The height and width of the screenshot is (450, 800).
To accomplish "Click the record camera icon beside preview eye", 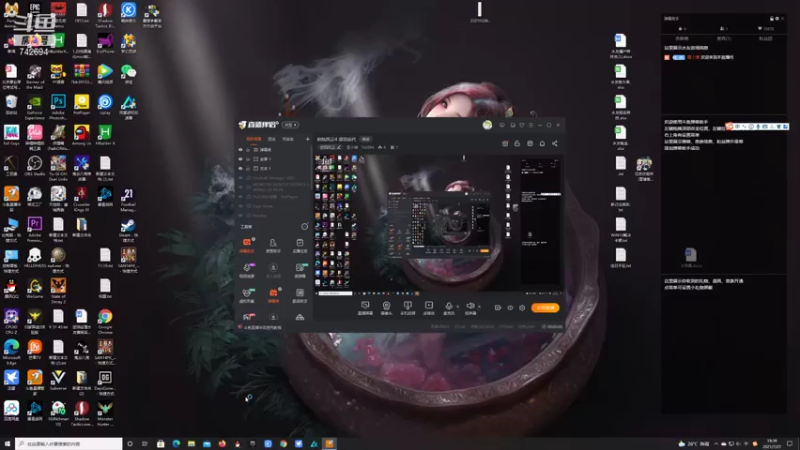I will point(497,308).
